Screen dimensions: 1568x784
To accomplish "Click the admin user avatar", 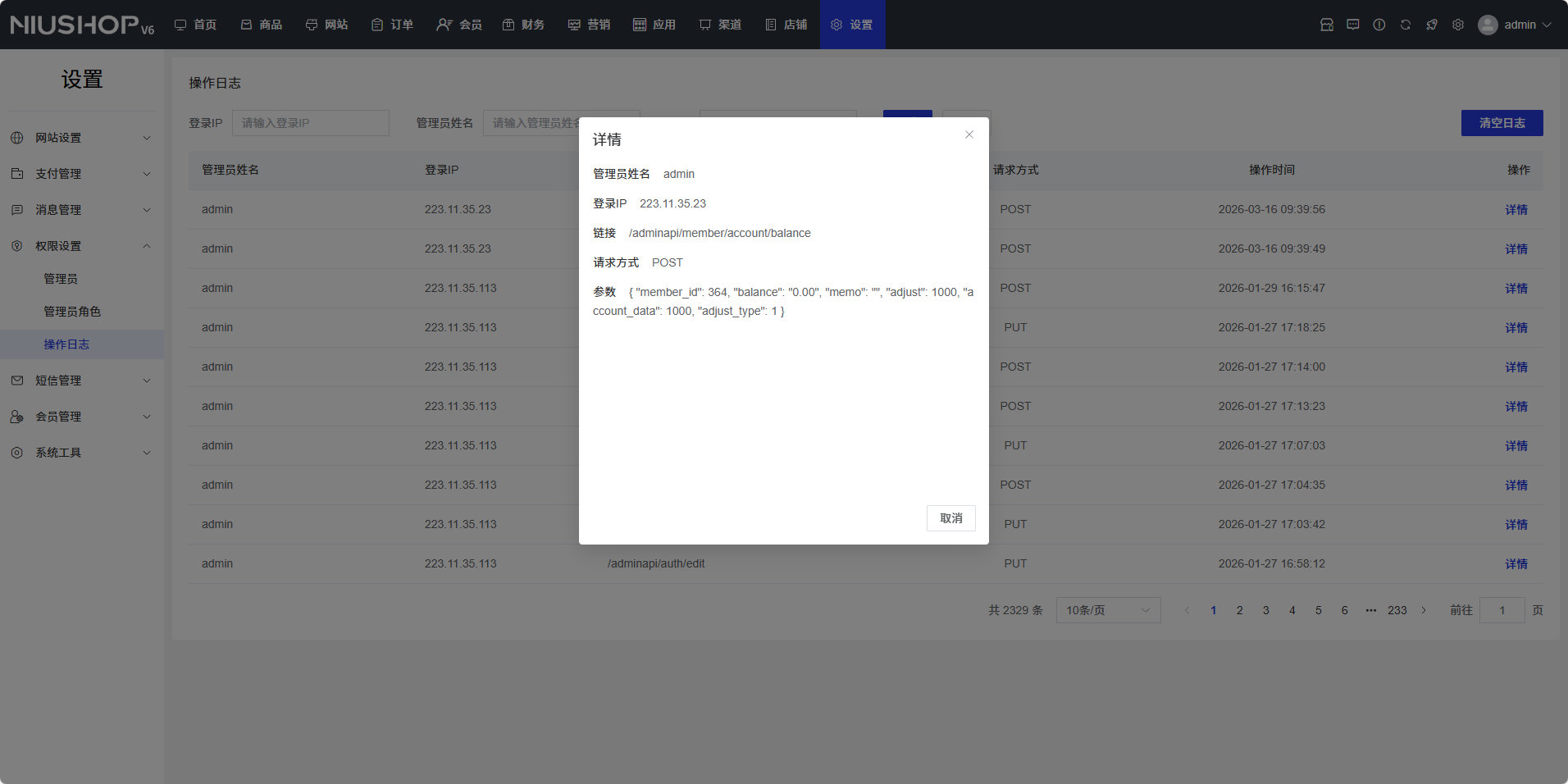I will (x=1488, y=25).
